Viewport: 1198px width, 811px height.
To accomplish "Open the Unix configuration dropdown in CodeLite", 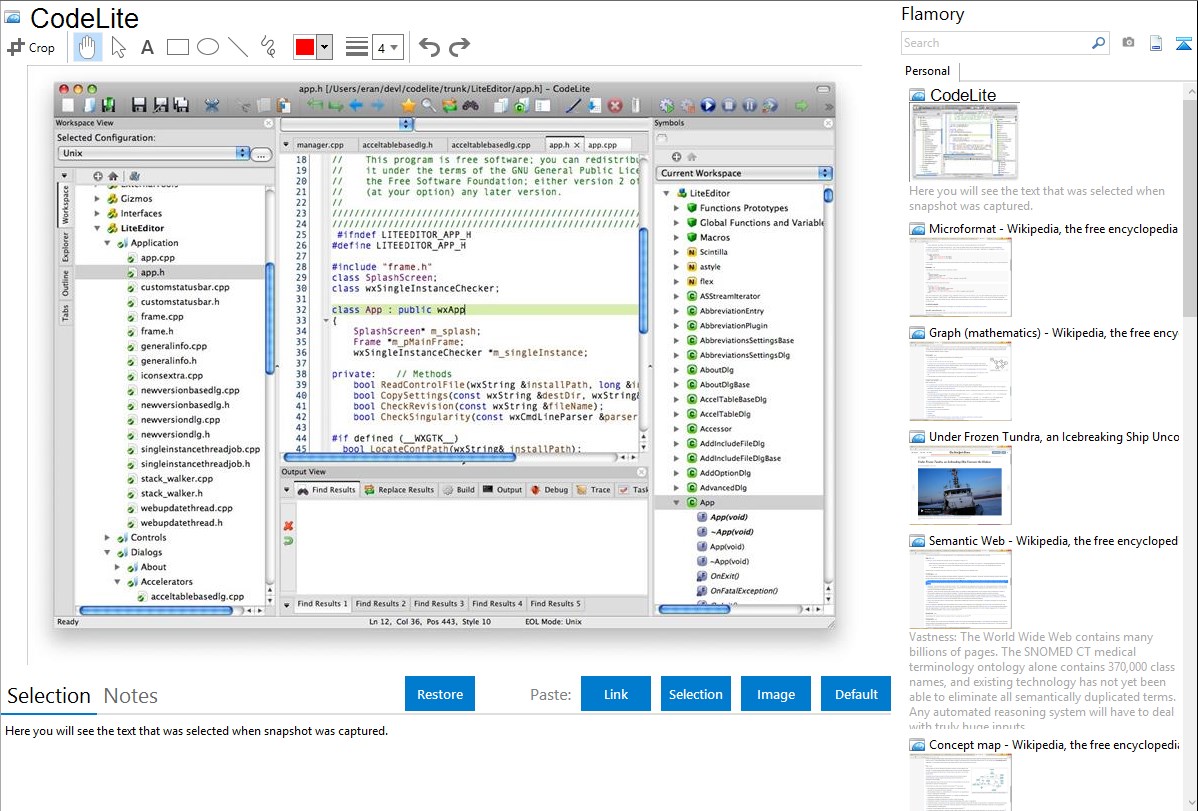I will [x=154, y=153].
